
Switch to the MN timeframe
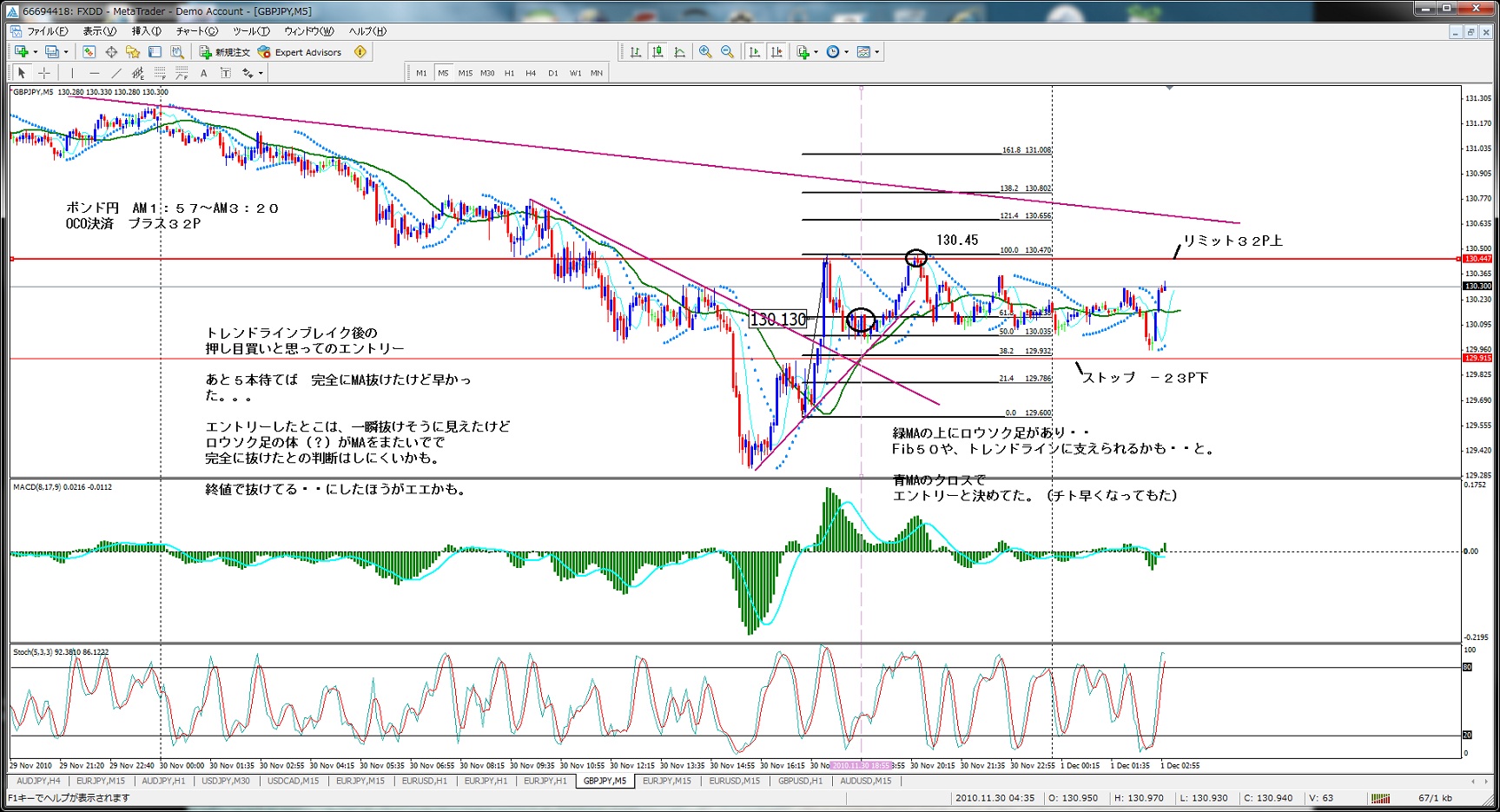tap(597, 73)
